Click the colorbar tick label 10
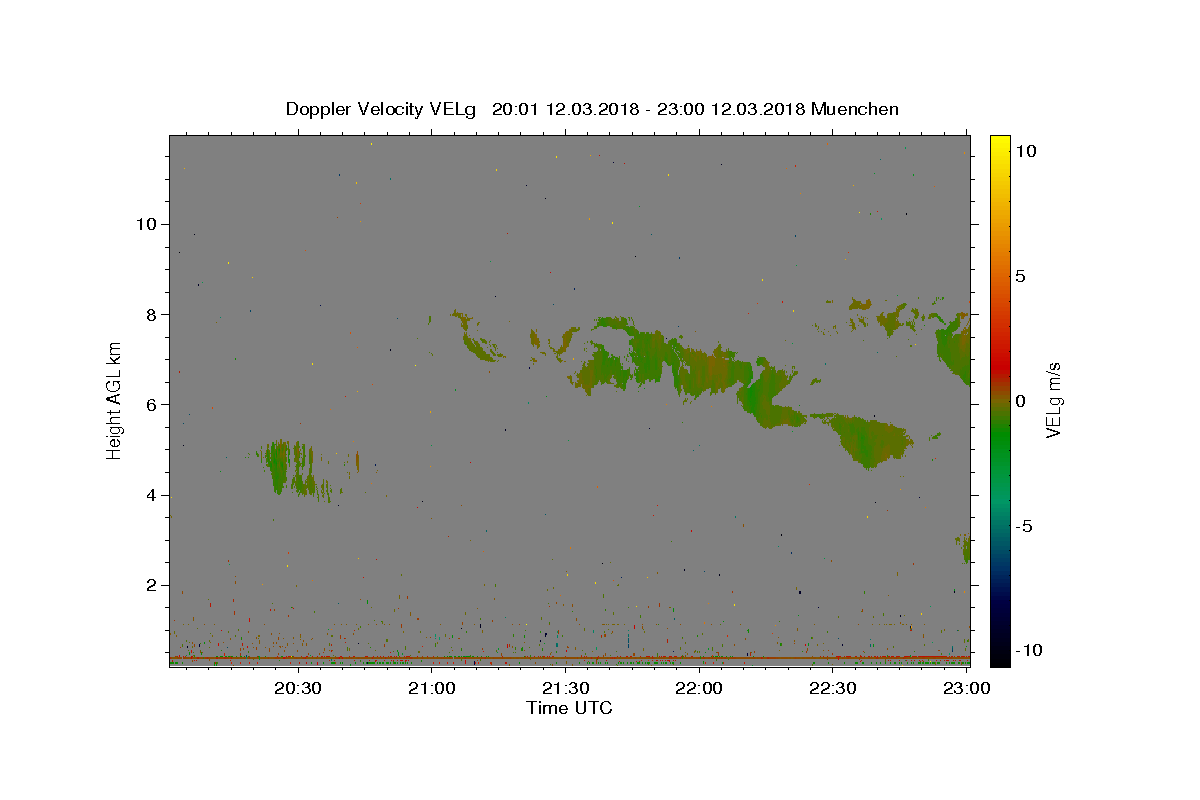The image size is (1200, 800). pyautogui.click(x=1025, y=151)
